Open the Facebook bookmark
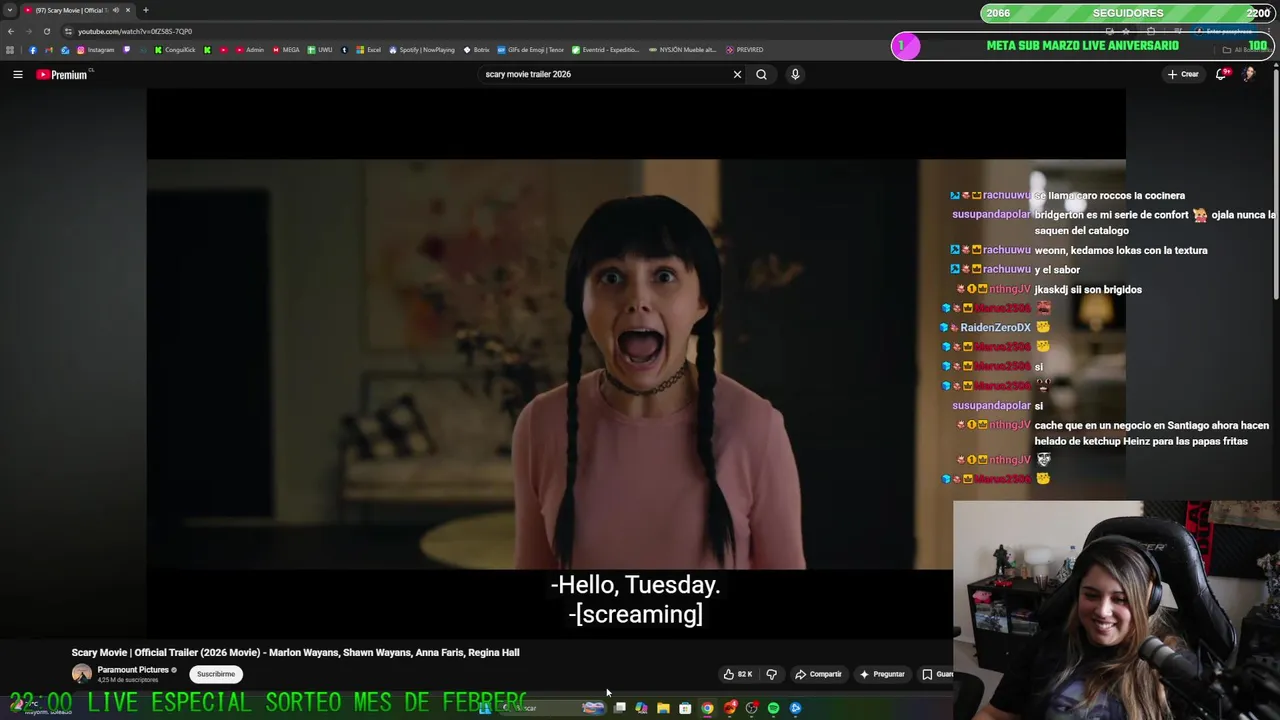Screen dimensions: 1280x720 tap(32, 50)
